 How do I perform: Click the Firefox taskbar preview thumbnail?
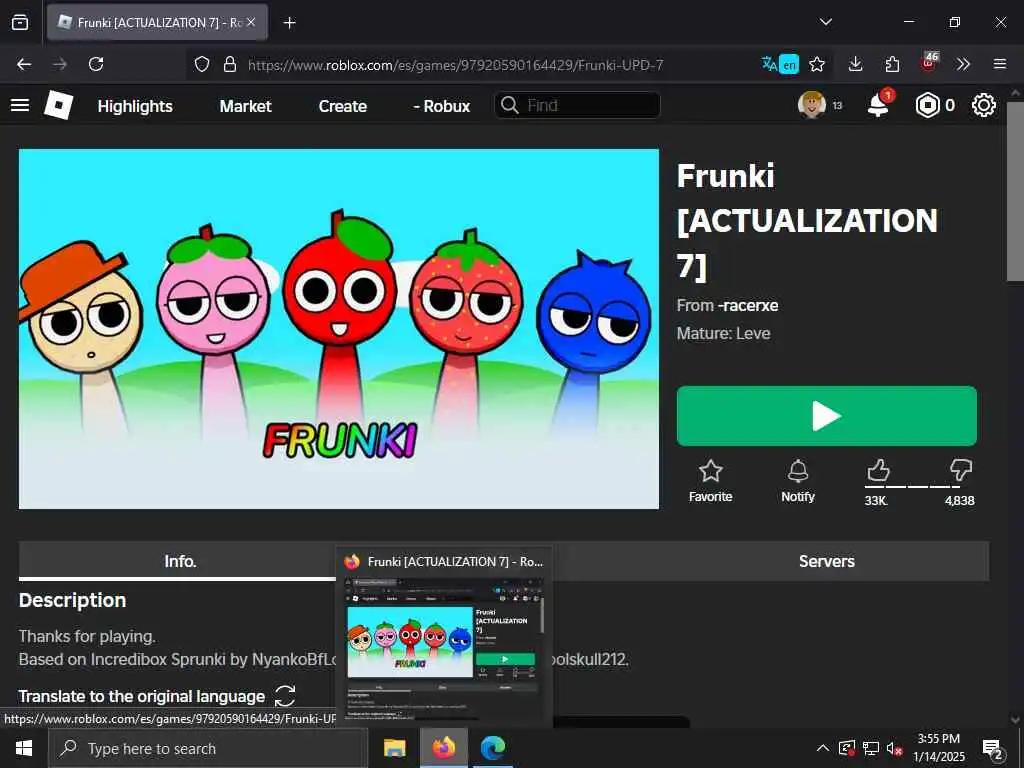(444, 646)
